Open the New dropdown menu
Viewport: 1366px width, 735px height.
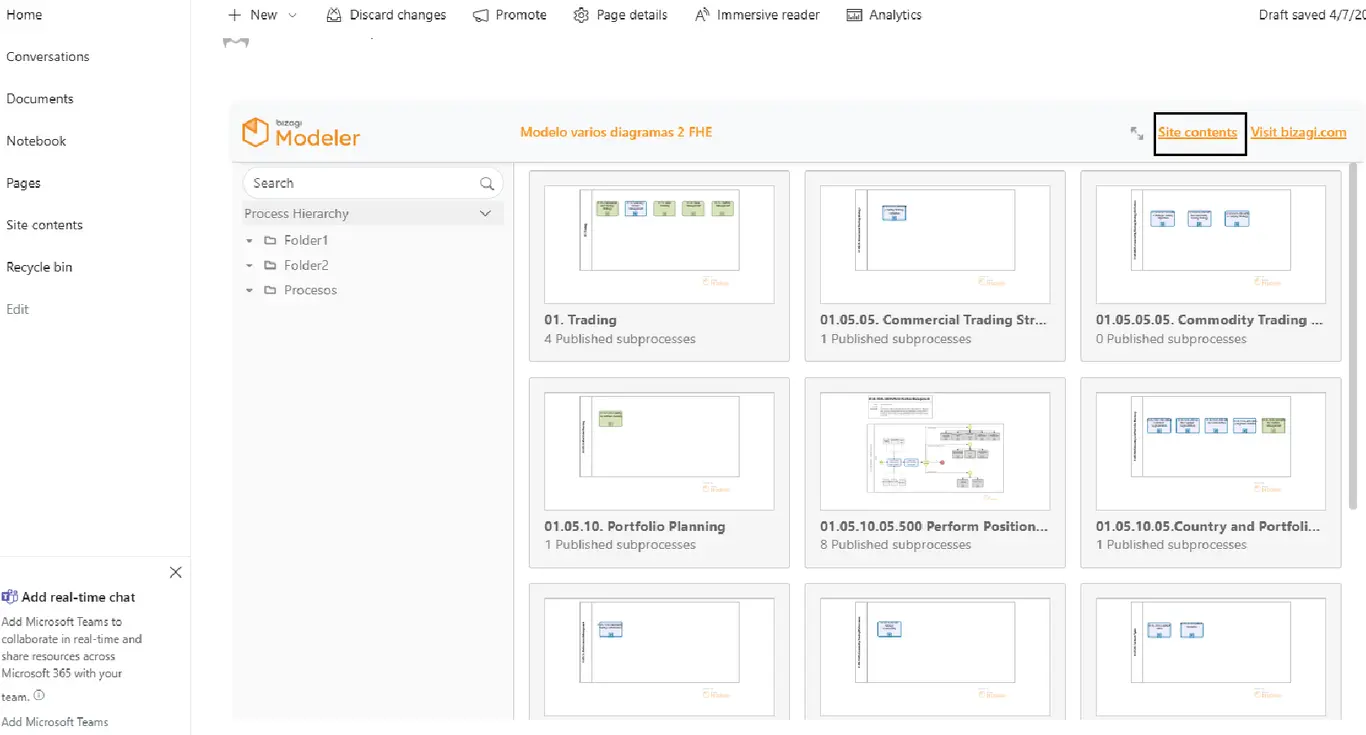point(263,15)
